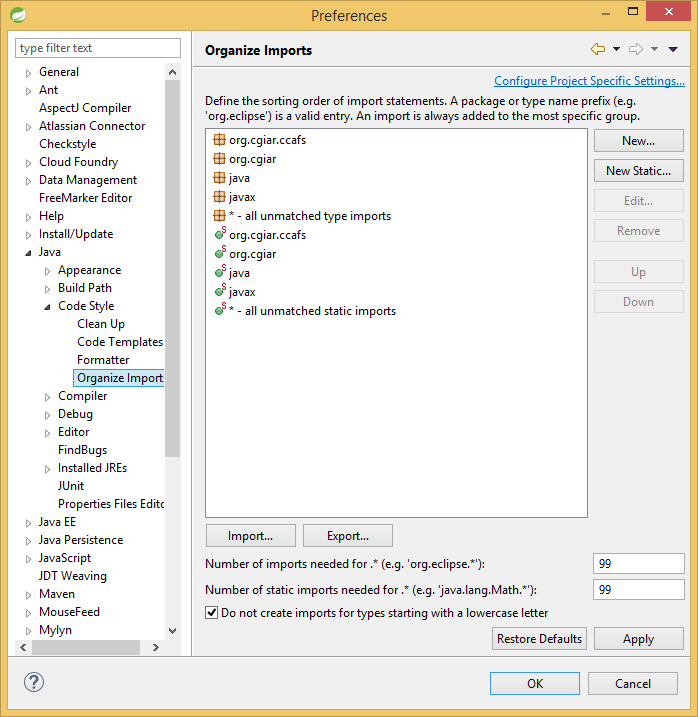Select AspectJ Compiler preference page
The width and height of the screenshot is (698, 717).
pos(85,107)
